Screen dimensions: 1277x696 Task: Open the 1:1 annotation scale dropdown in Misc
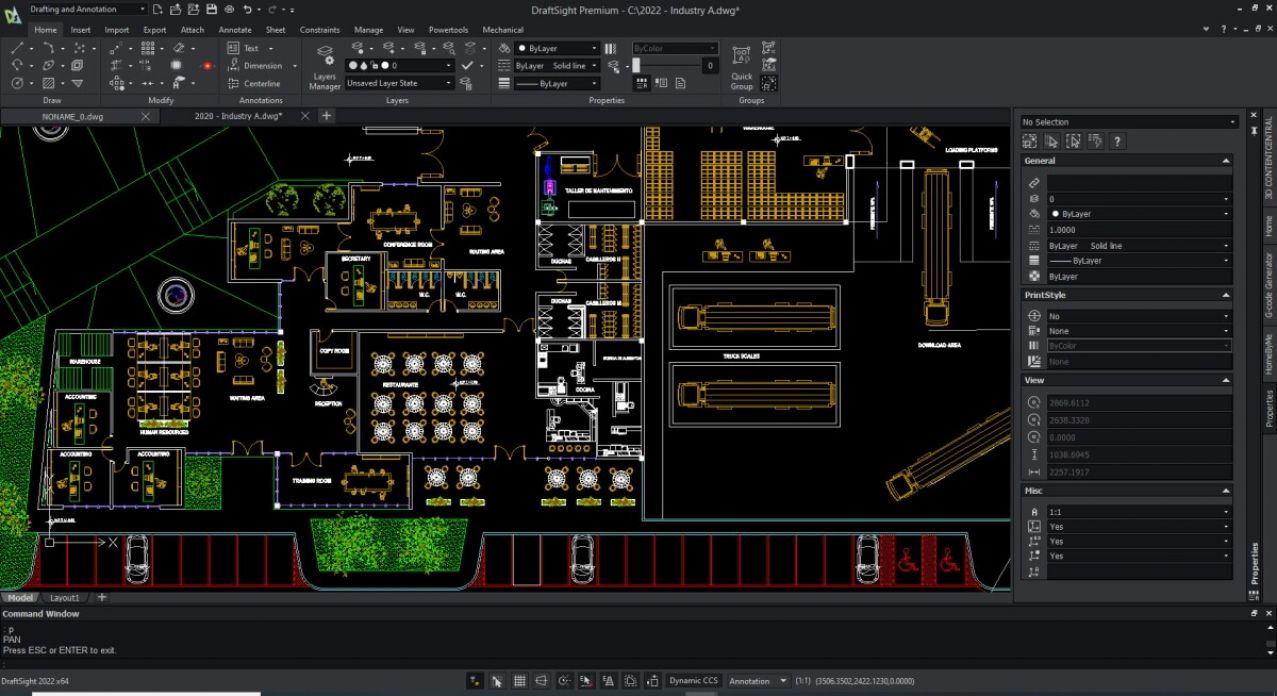(1139, 511)
